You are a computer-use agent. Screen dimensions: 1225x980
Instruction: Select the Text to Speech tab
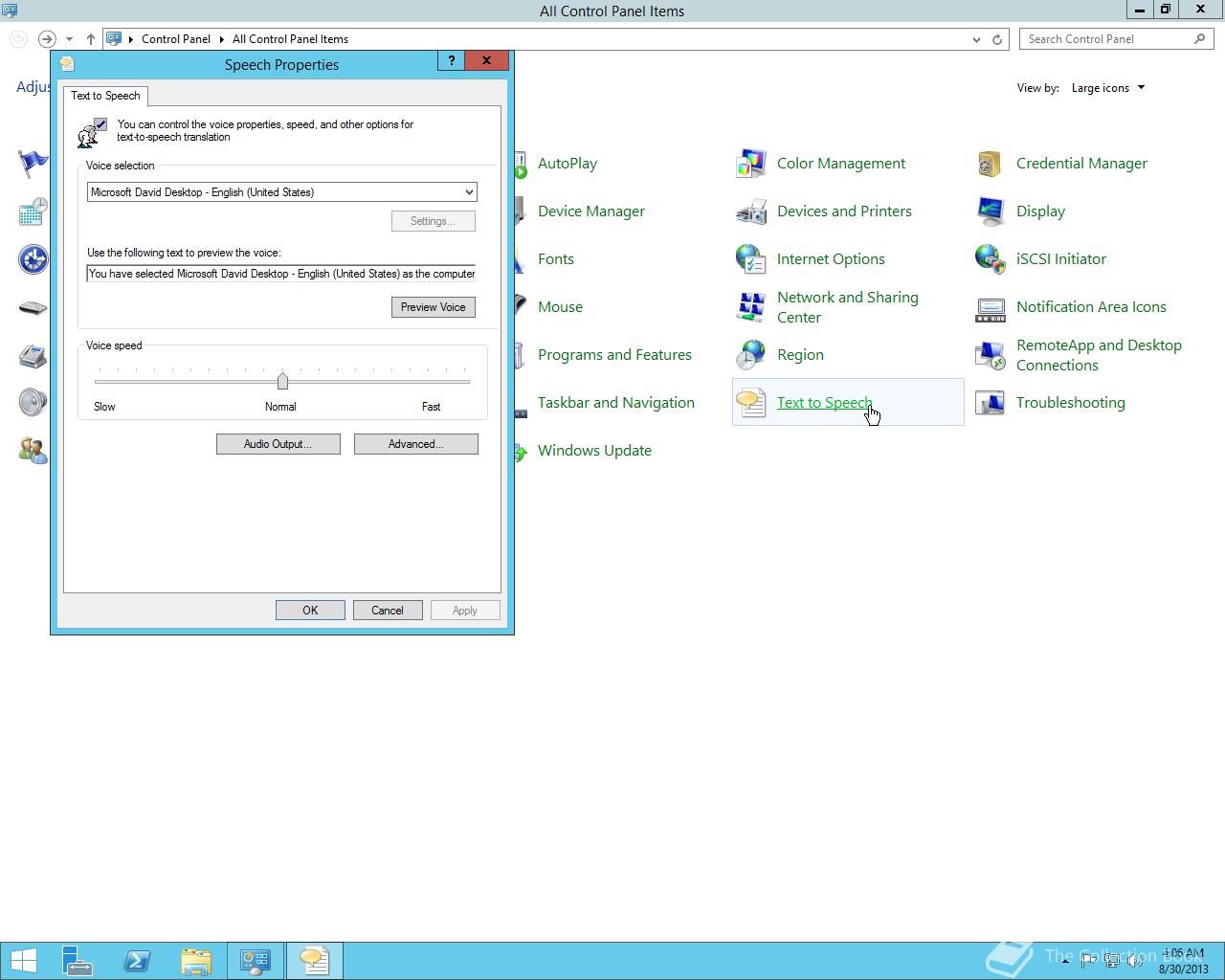pos(105,96)
